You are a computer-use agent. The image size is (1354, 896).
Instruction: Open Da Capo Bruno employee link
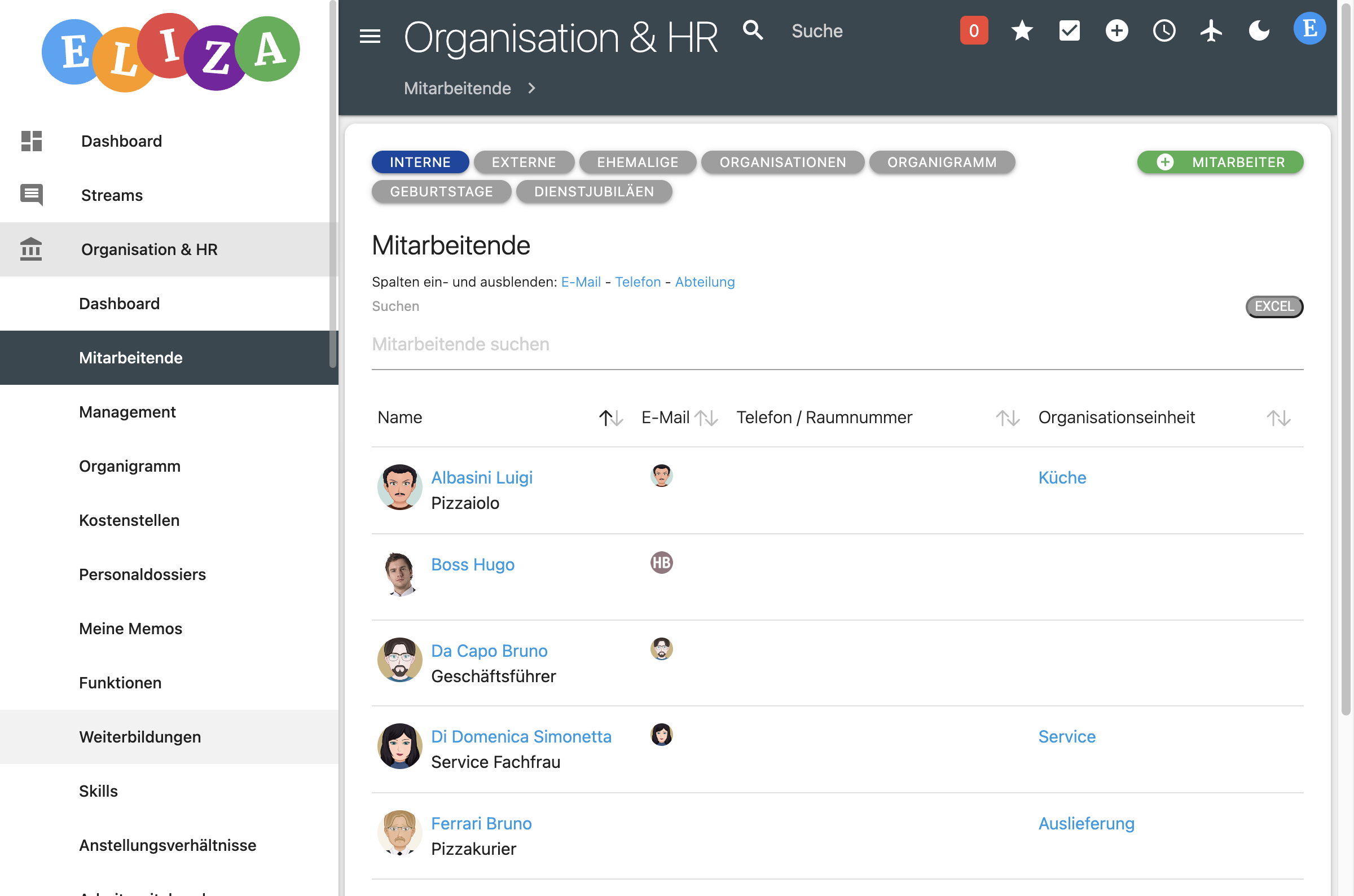[x=489, y=651]
